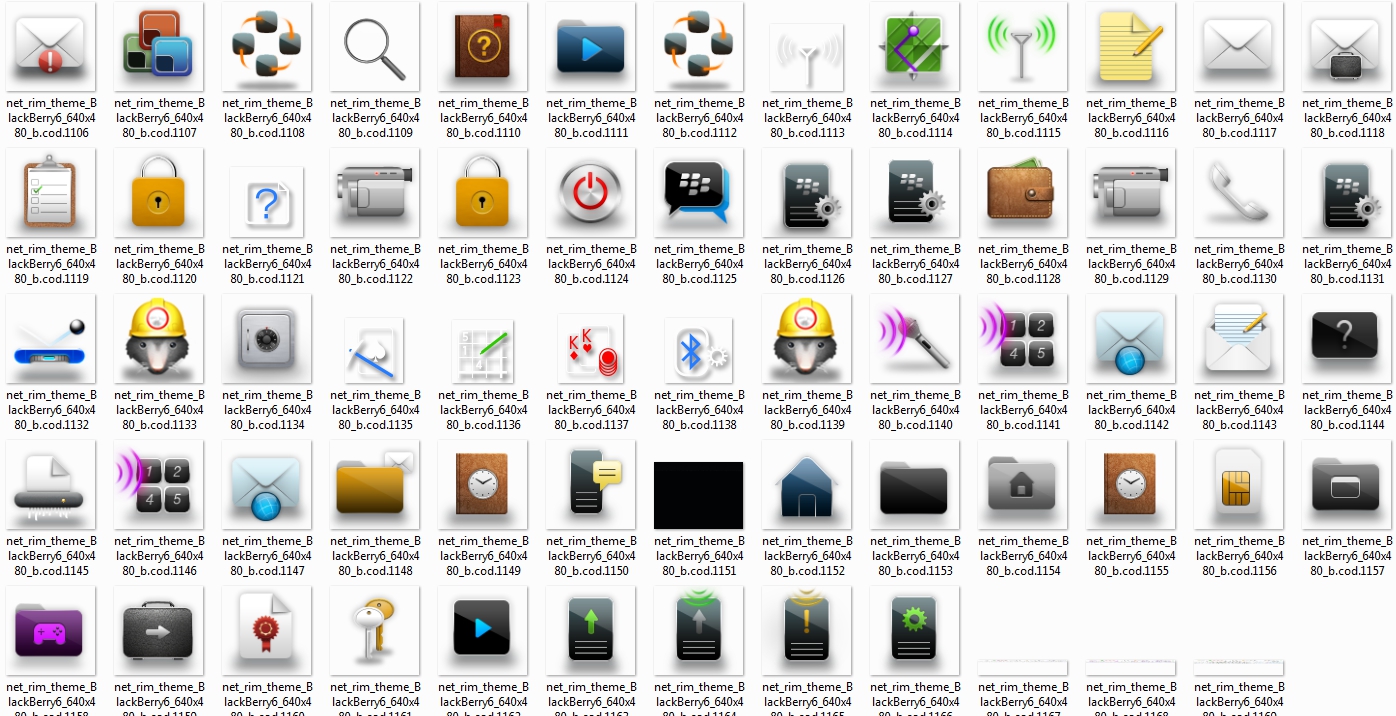Select the envelope with red alert icon, file 1106
Image resolution: width=1396 pixels, height=716 pixels.
(51, 46)
